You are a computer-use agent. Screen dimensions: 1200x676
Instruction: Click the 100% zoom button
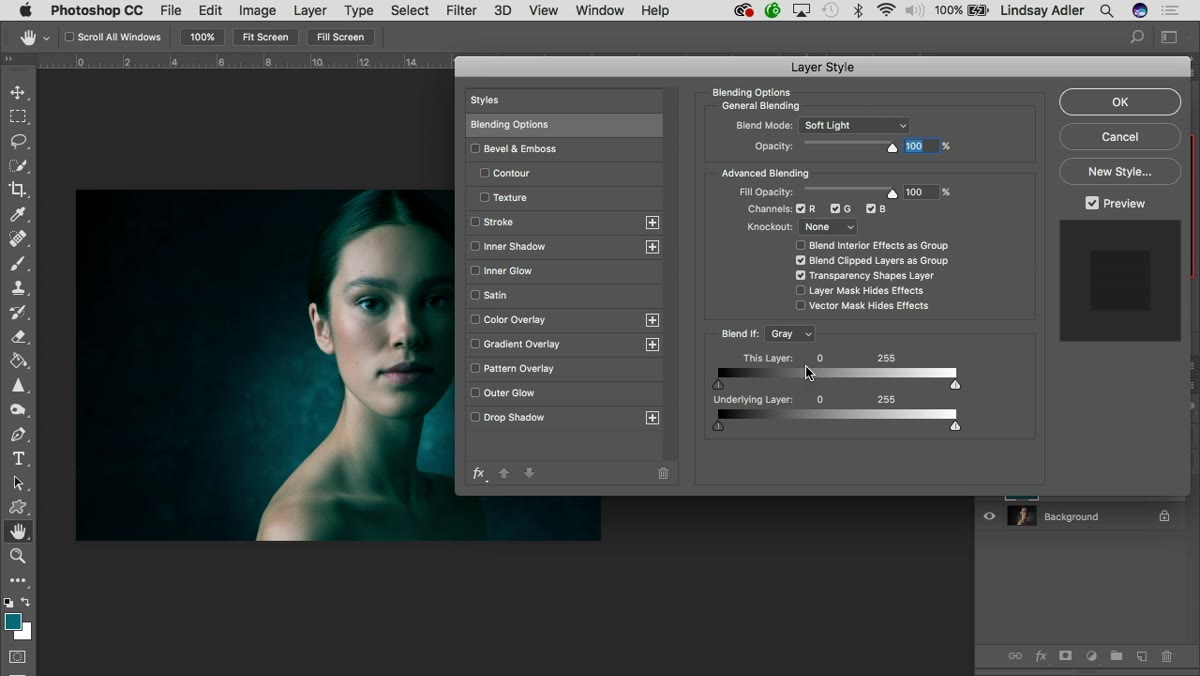pyautogui.click(x=203, y=37)
